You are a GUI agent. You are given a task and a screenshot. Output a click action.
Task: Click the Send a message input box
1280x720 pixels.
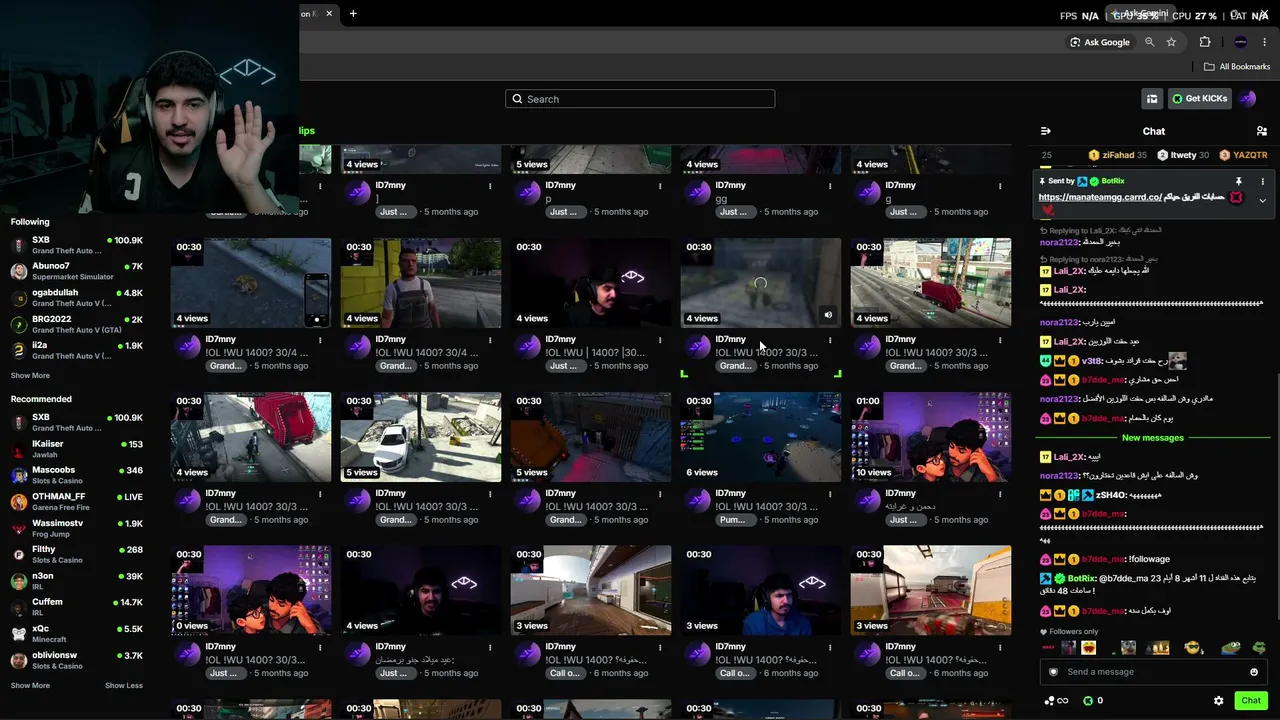pos(1153,672)
